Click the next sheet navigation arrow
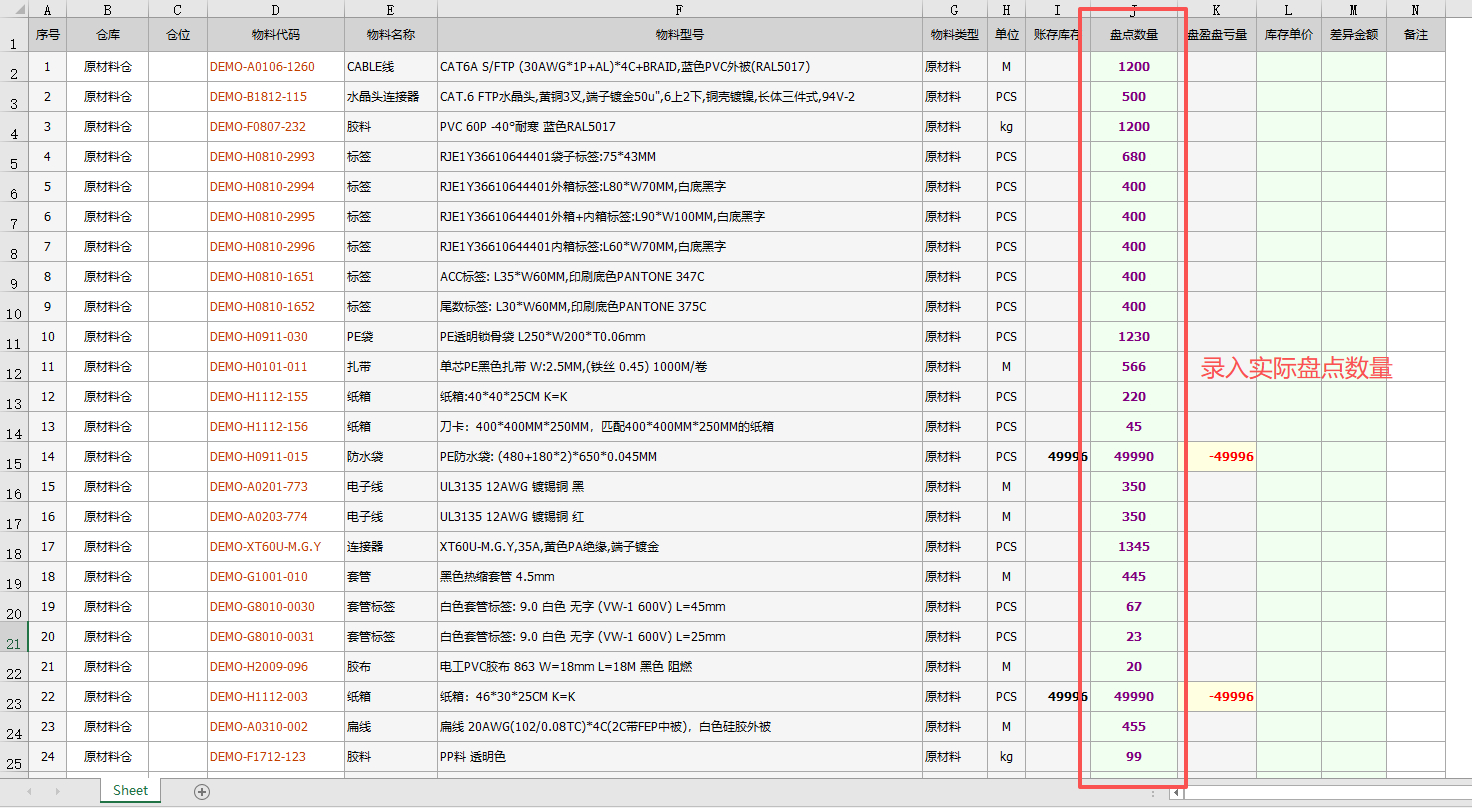 click(x=57, y=791)
